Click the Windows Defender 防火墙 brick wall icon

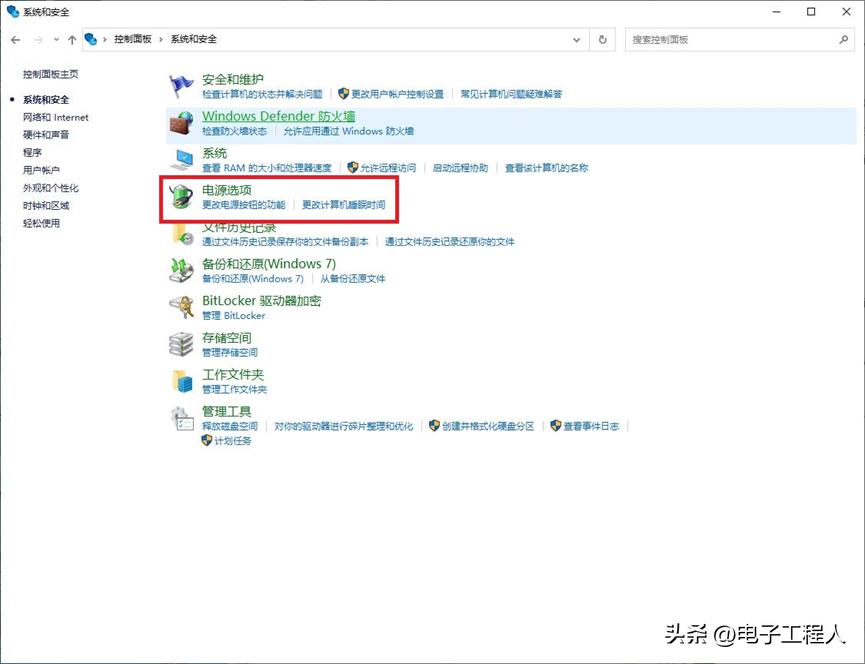click(182, 123)
